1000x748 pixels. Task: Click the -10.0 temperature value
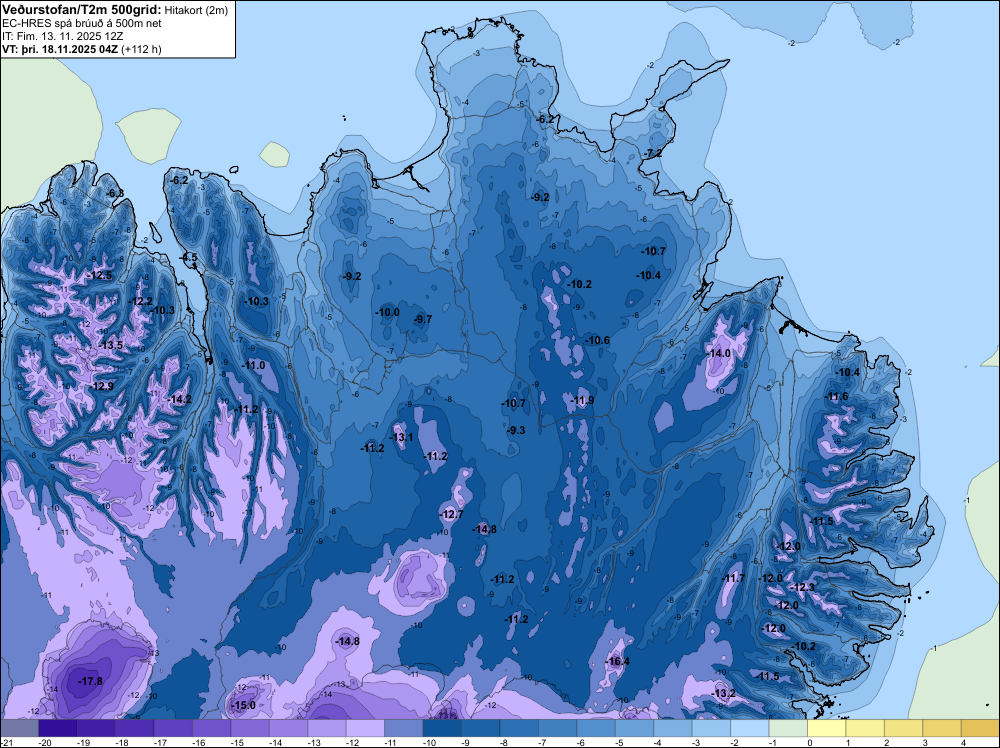point(387,312)
